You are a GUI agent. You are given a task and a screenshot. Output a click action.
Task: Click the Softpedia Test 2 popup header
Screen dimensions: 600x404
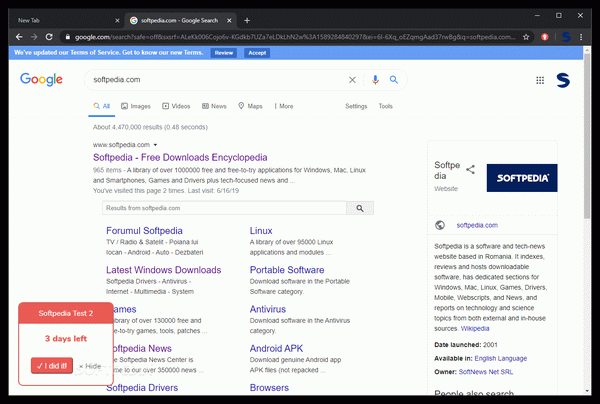click(x=66, y=313)
